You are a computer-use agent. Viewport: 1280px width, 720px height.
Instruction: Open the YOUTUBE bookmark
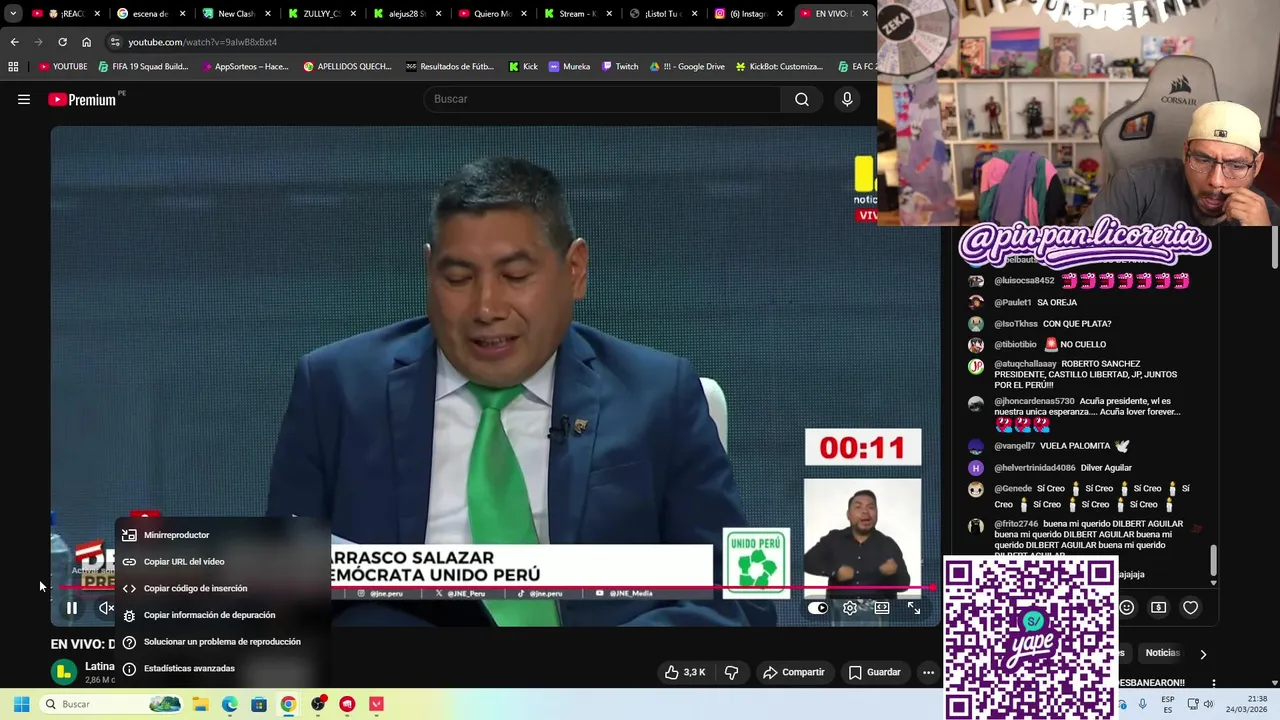click(63, 67)
